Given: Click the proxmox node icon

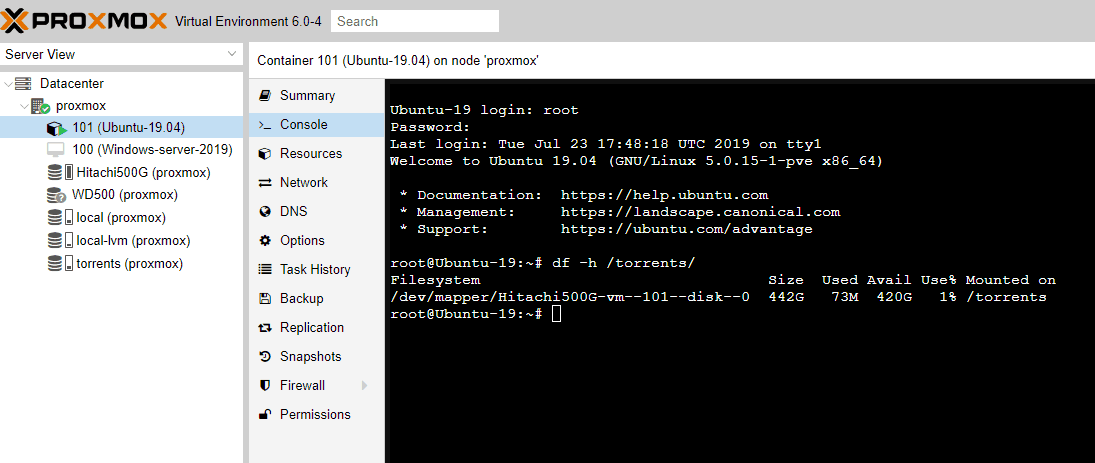Looking at the screenshot, I should pos(41,106).
